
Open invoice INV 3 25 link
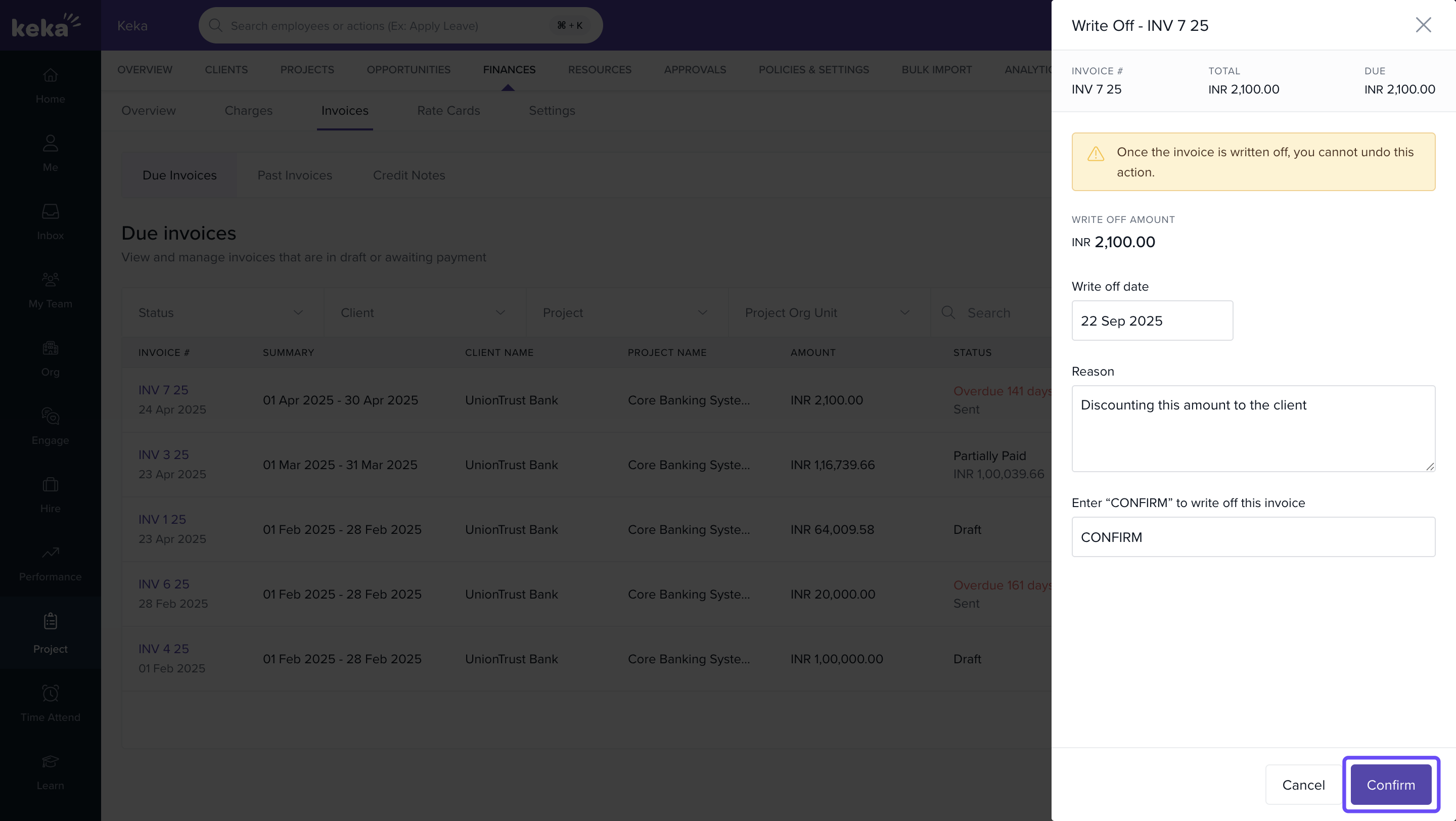(x=163, y=454)
